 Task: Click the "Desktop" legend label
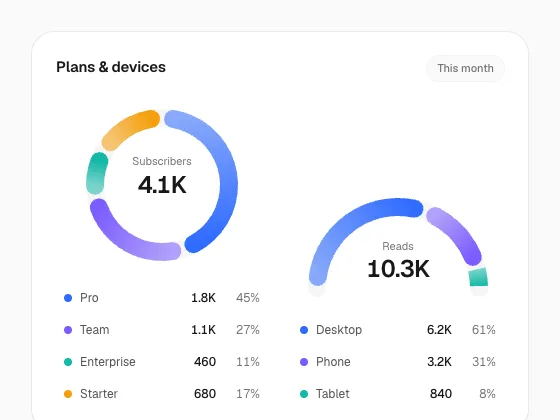(x=339, y=330)
